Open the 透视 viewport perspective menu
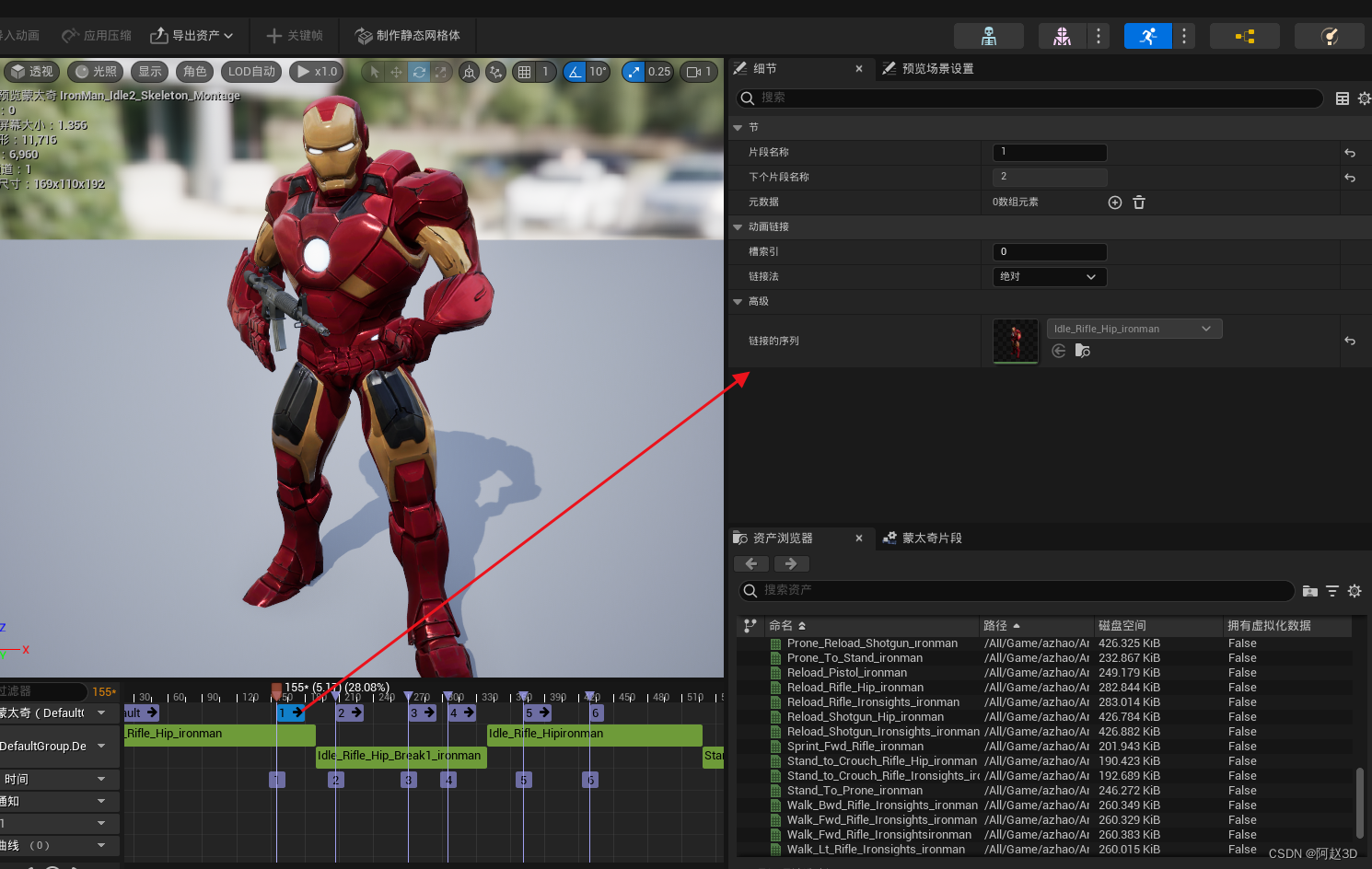 pyautogui.click(x=32, y=72)
